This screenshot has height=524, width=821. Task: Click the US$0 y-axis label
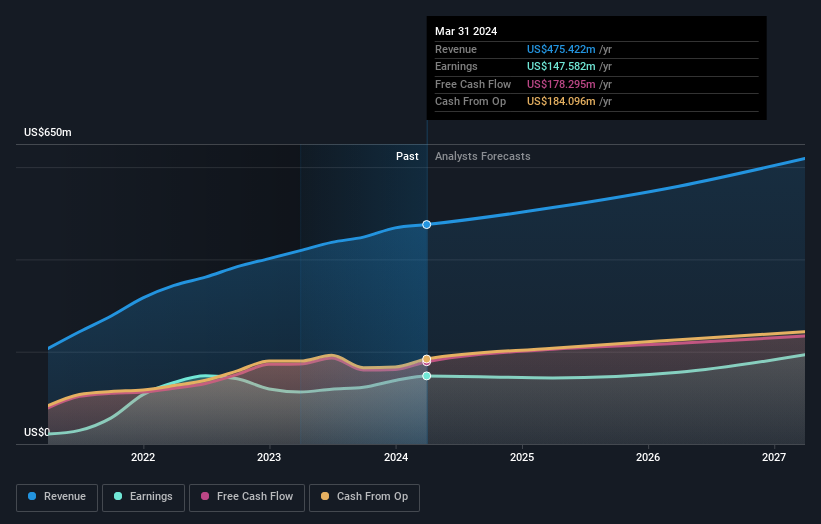(x=37, y=432)
